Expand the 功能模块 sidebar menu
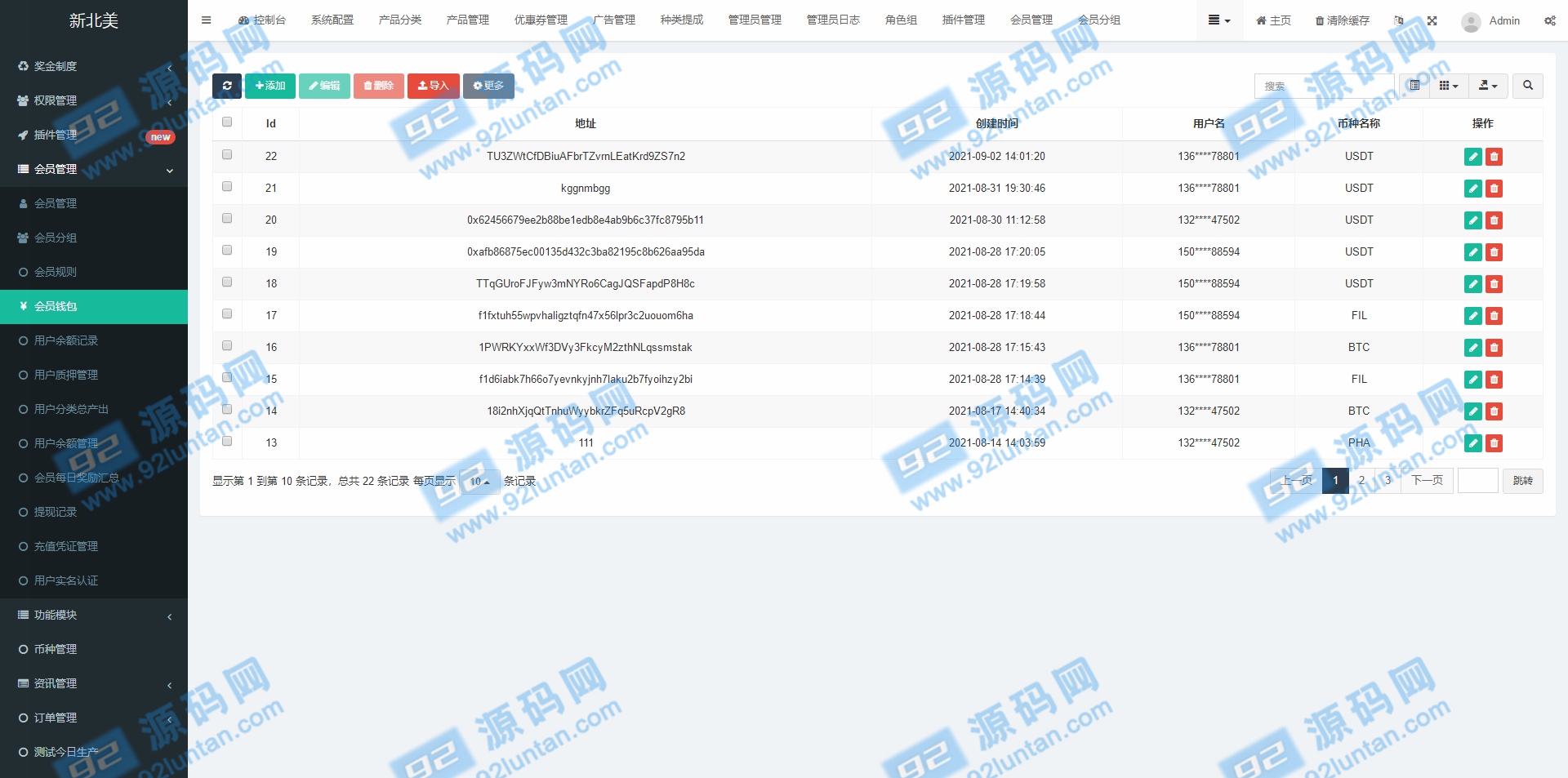This screenshot has width=1568, height=778. click(x=94, y=615)
